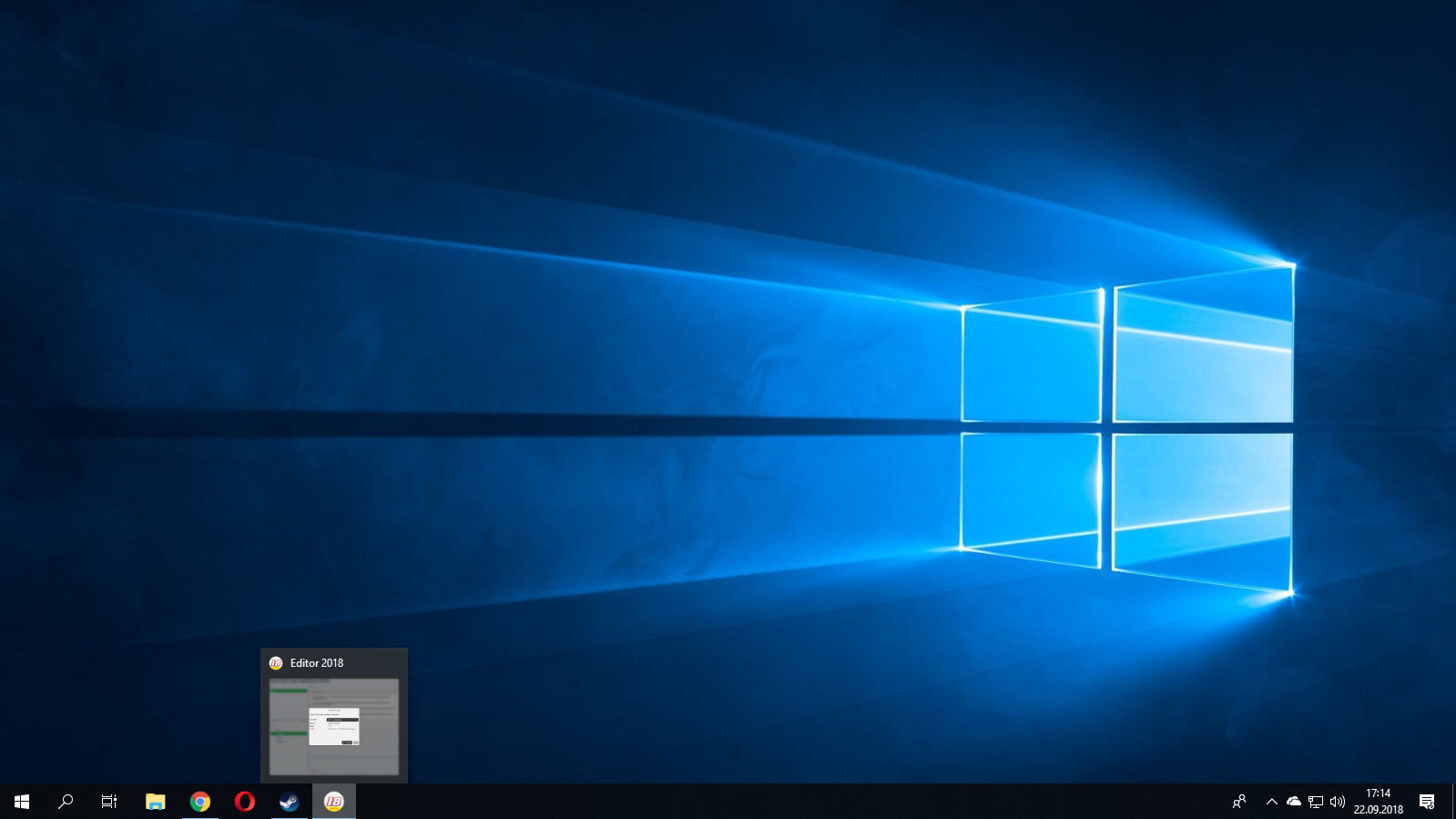Open the People icon in the system tray
The height and width of the screenshot is (819, 1456).
[1239, 802]
